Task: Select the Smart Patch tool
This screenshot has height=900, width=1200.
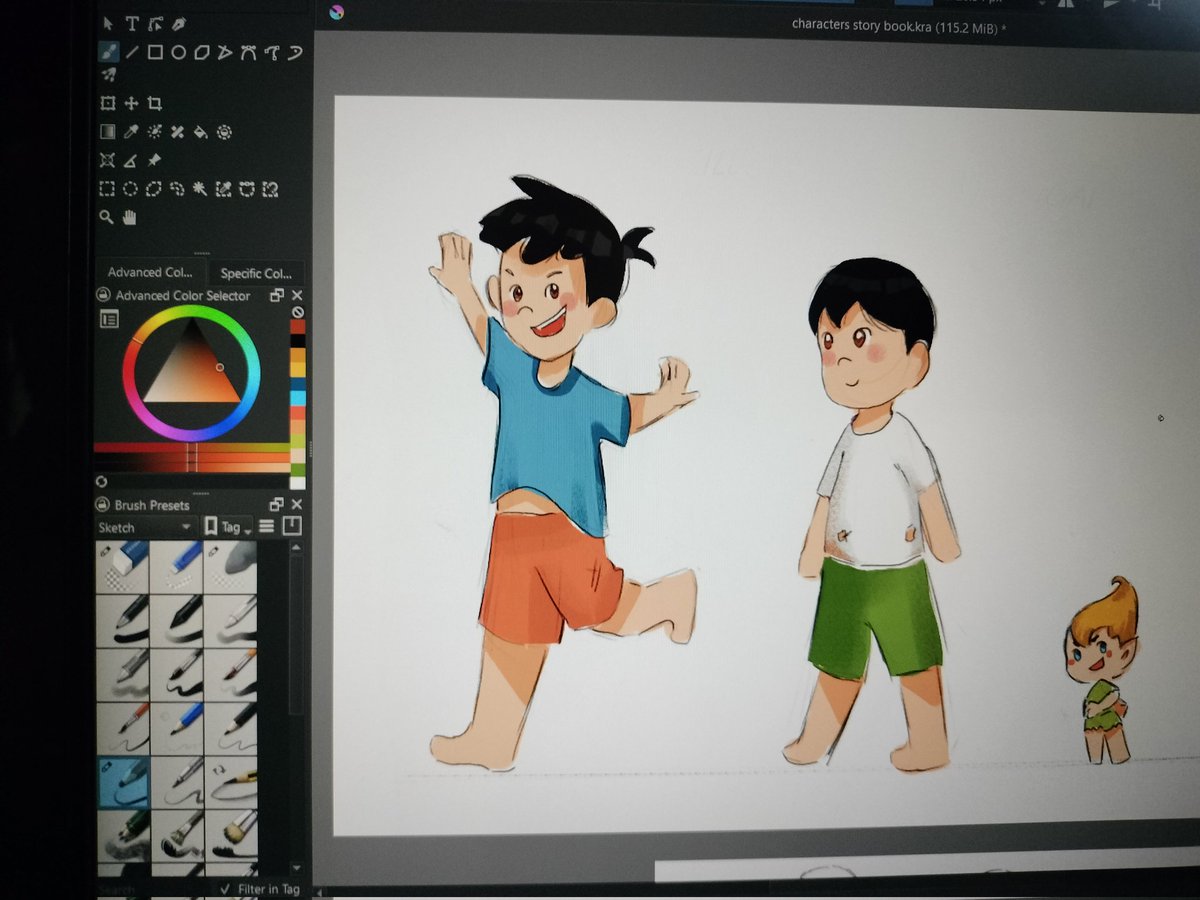Action: point(178,131)
